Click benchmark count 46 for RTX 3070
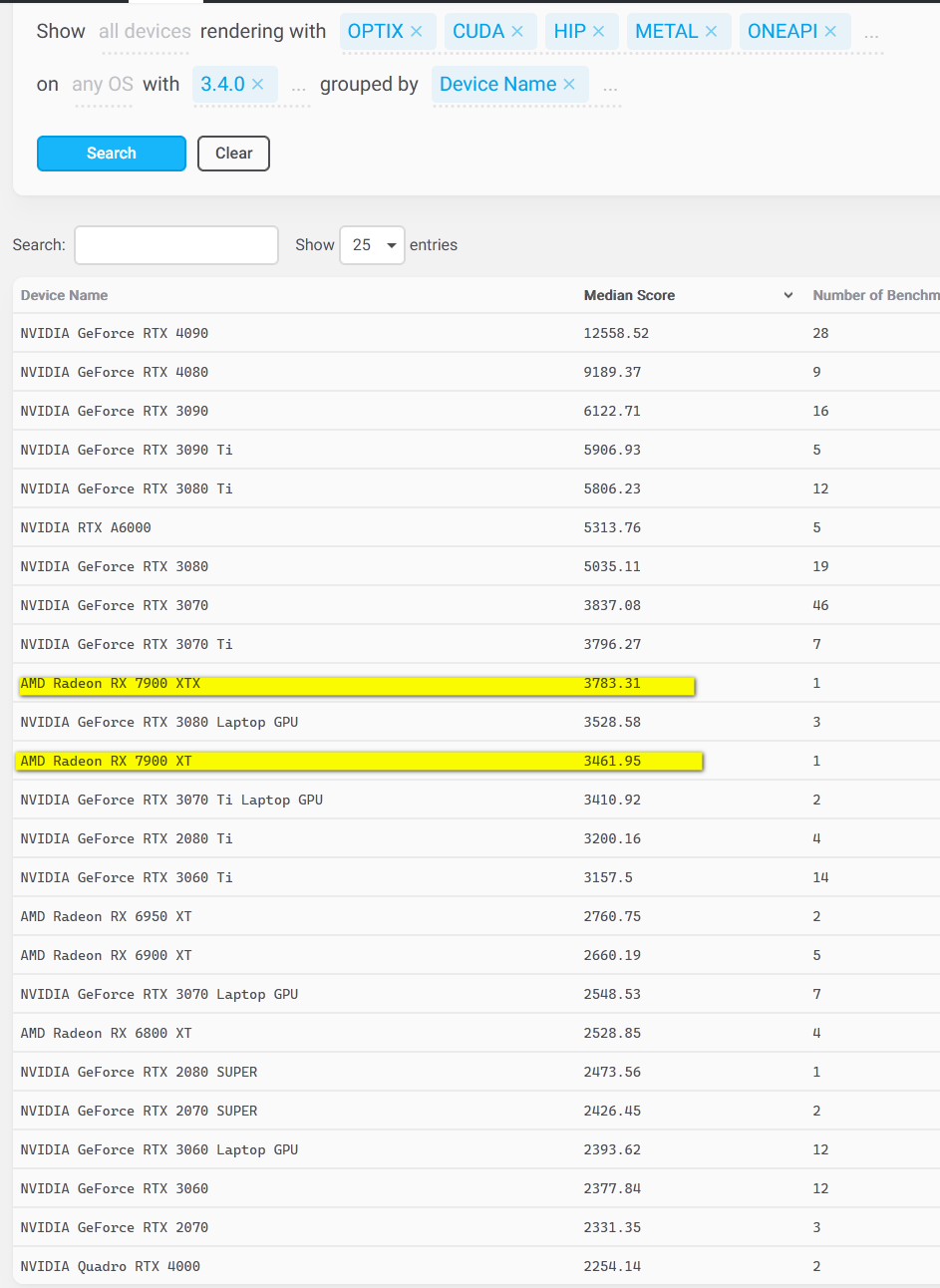This screenshot has height=1288, width=940. click(x=820, y=605)
